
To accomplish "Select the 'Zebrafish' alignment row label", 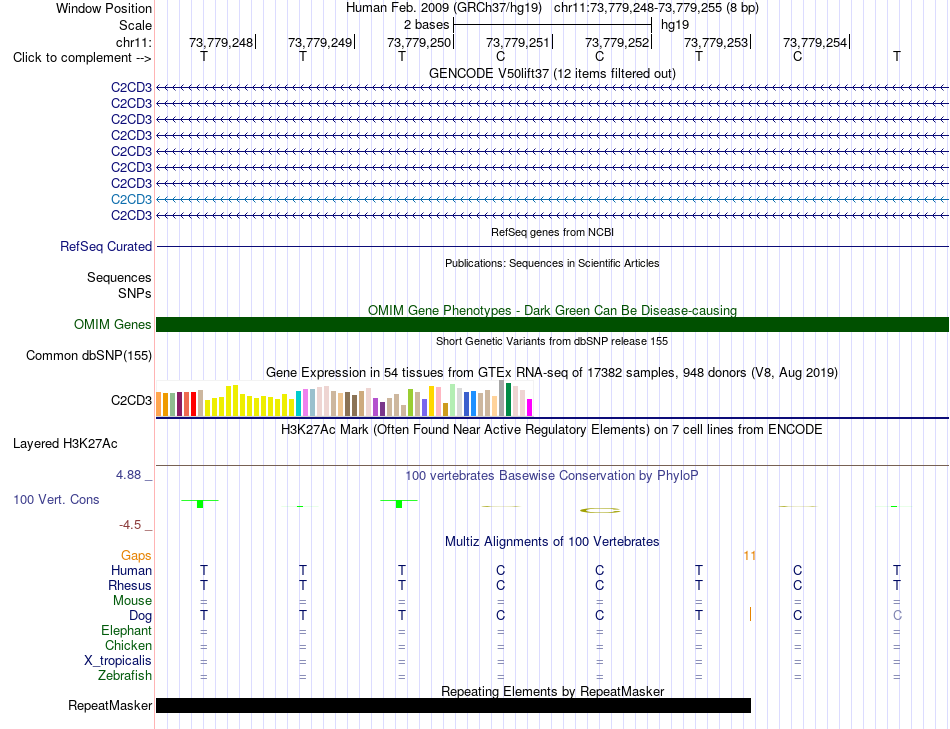I will [125, 676].
